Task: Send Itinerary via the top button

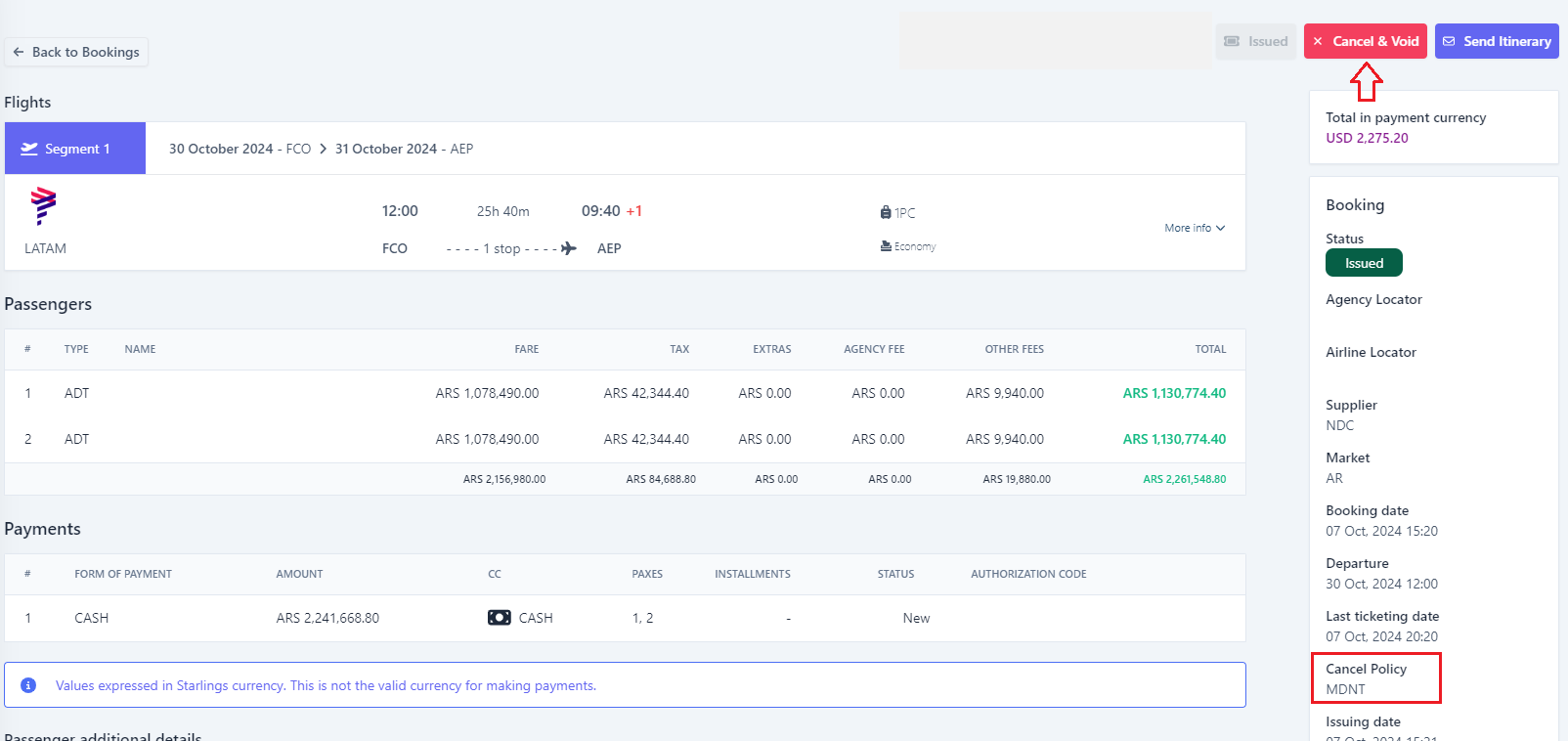Action: click(x=1497, y=41)
